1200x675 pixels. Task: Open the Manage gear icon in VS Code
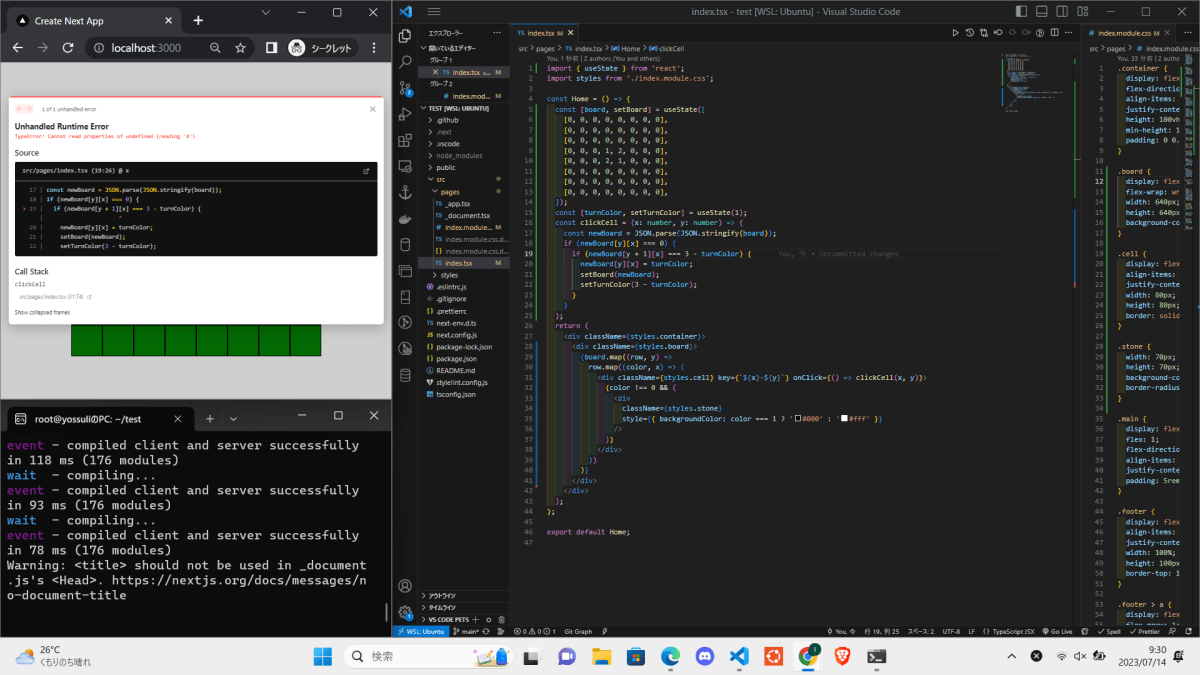[x=405, y=612]
